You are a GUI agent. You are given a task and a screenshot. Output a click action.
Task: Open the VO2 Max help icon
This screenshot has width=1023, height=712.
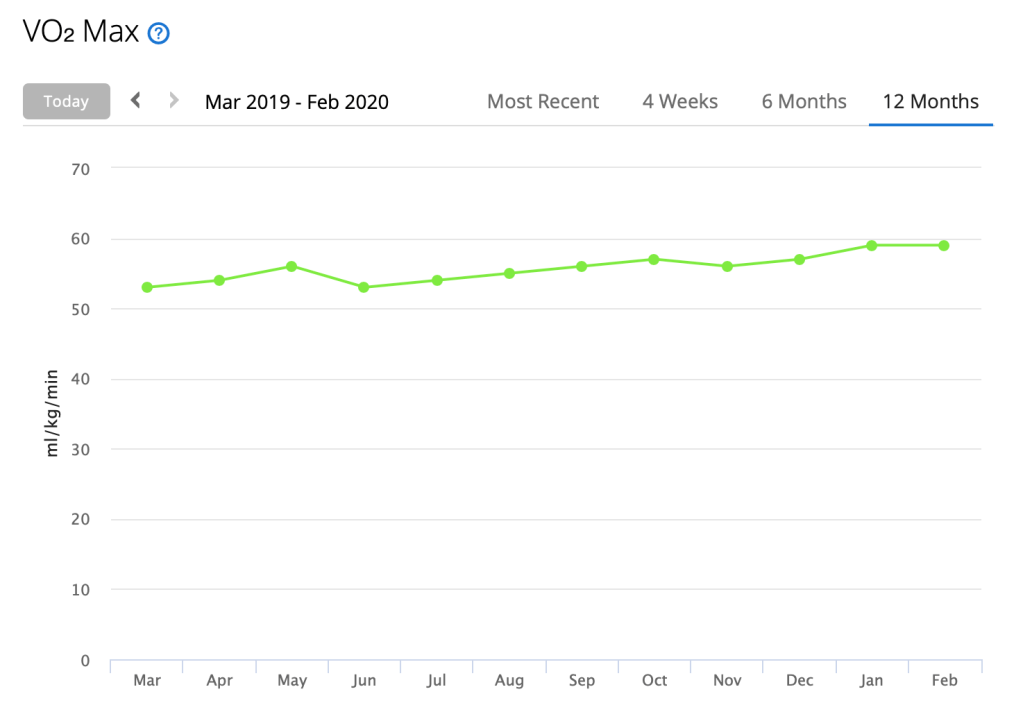click(x=158, y=34)
